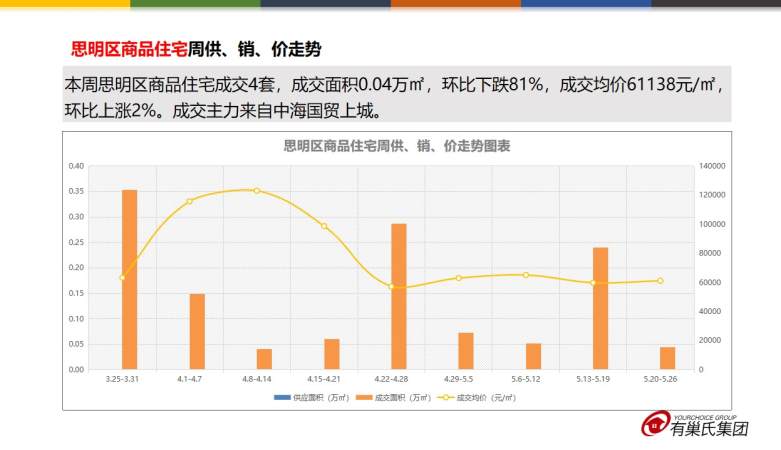
Task: Click the left axis value 0.40
Action: tap(76, 166)
